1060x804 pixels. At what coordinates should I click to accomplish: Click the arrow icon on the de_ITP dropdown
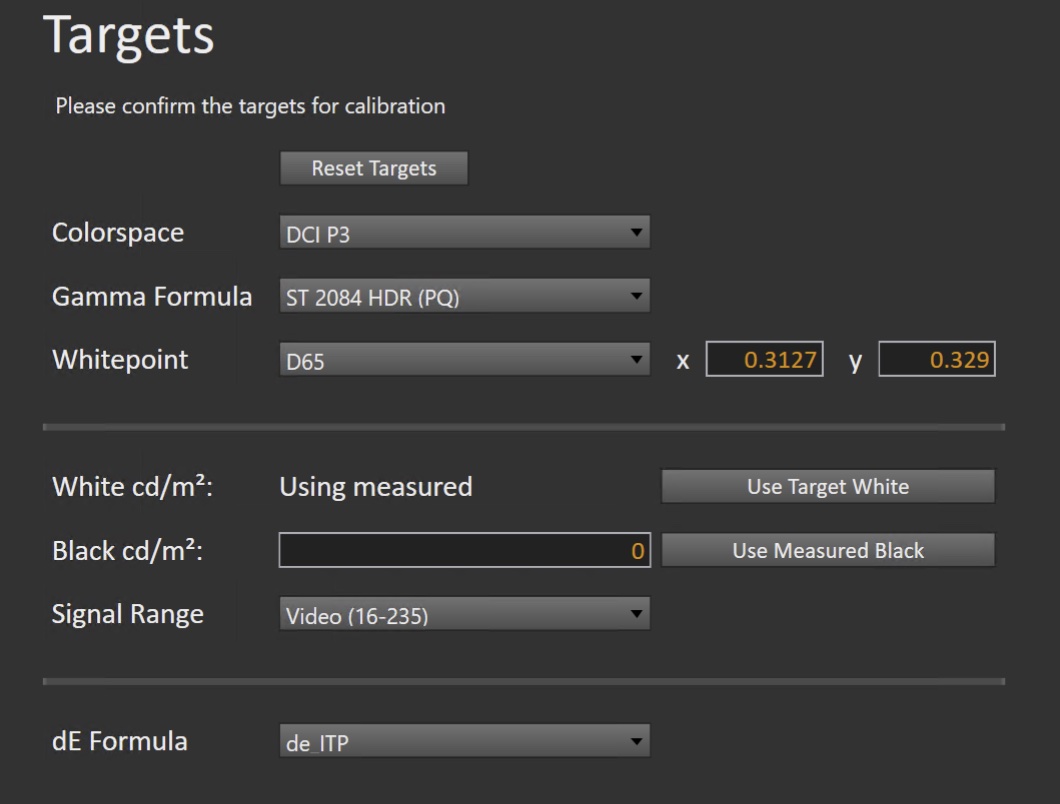(x=636, y=742)
